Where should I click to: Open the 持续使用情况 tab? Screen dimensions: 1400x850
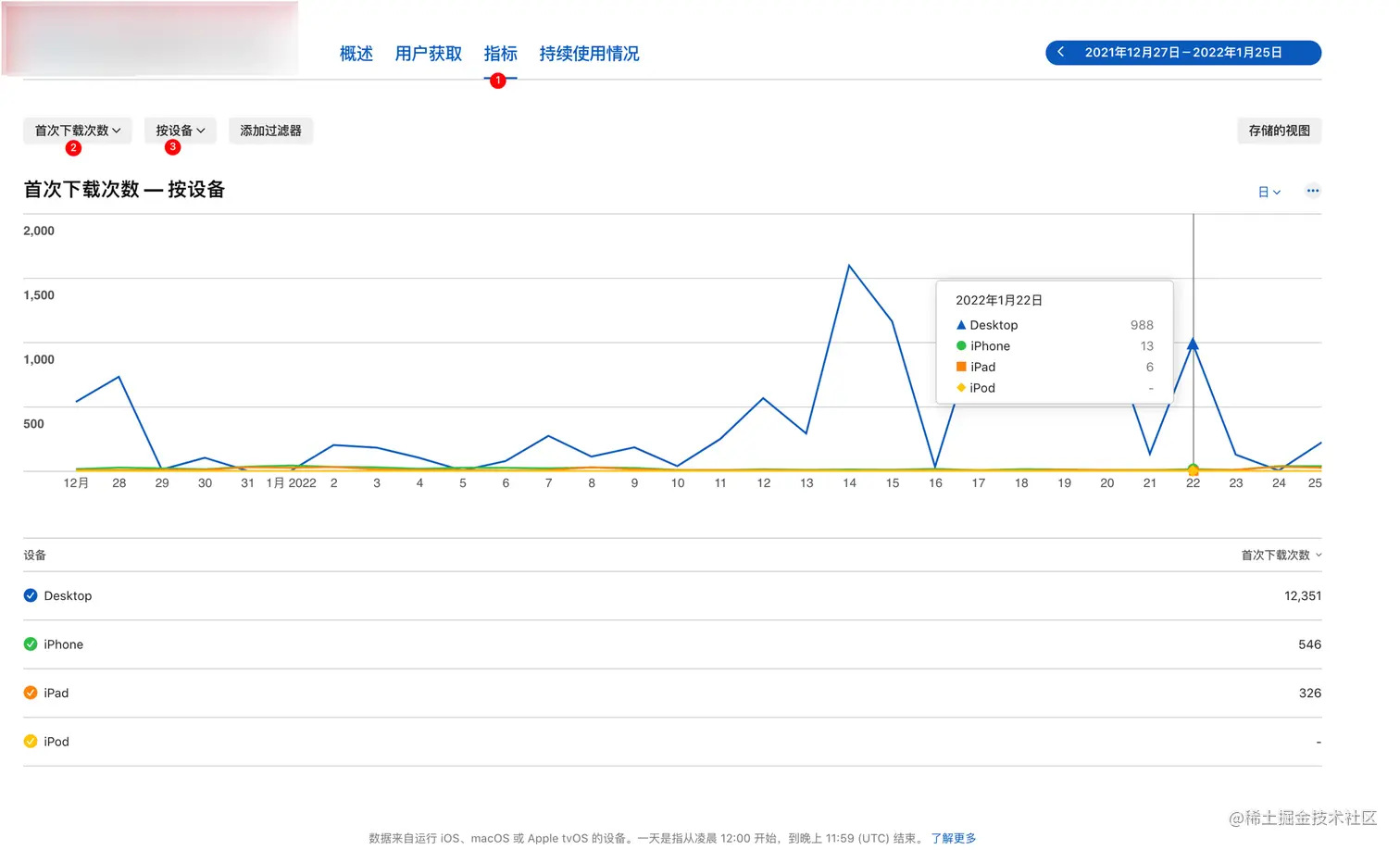tap(589, 54)
